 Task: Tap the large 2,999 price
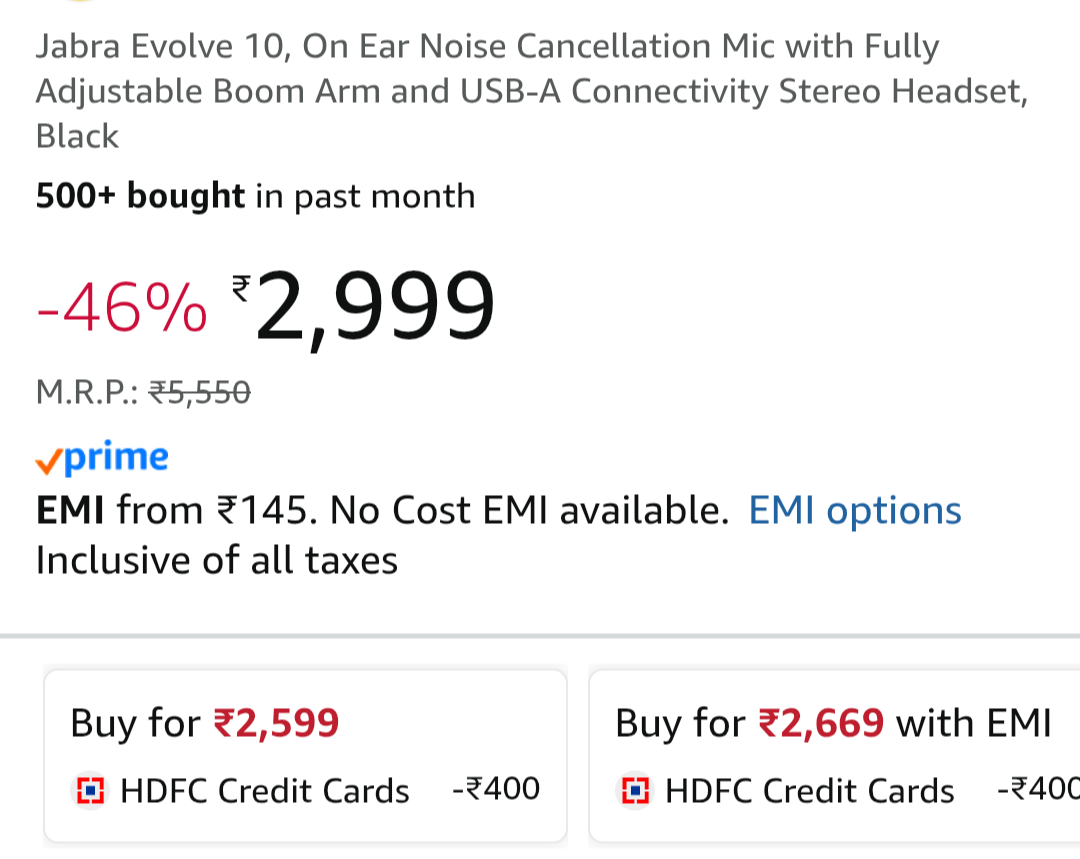(376, 308)
